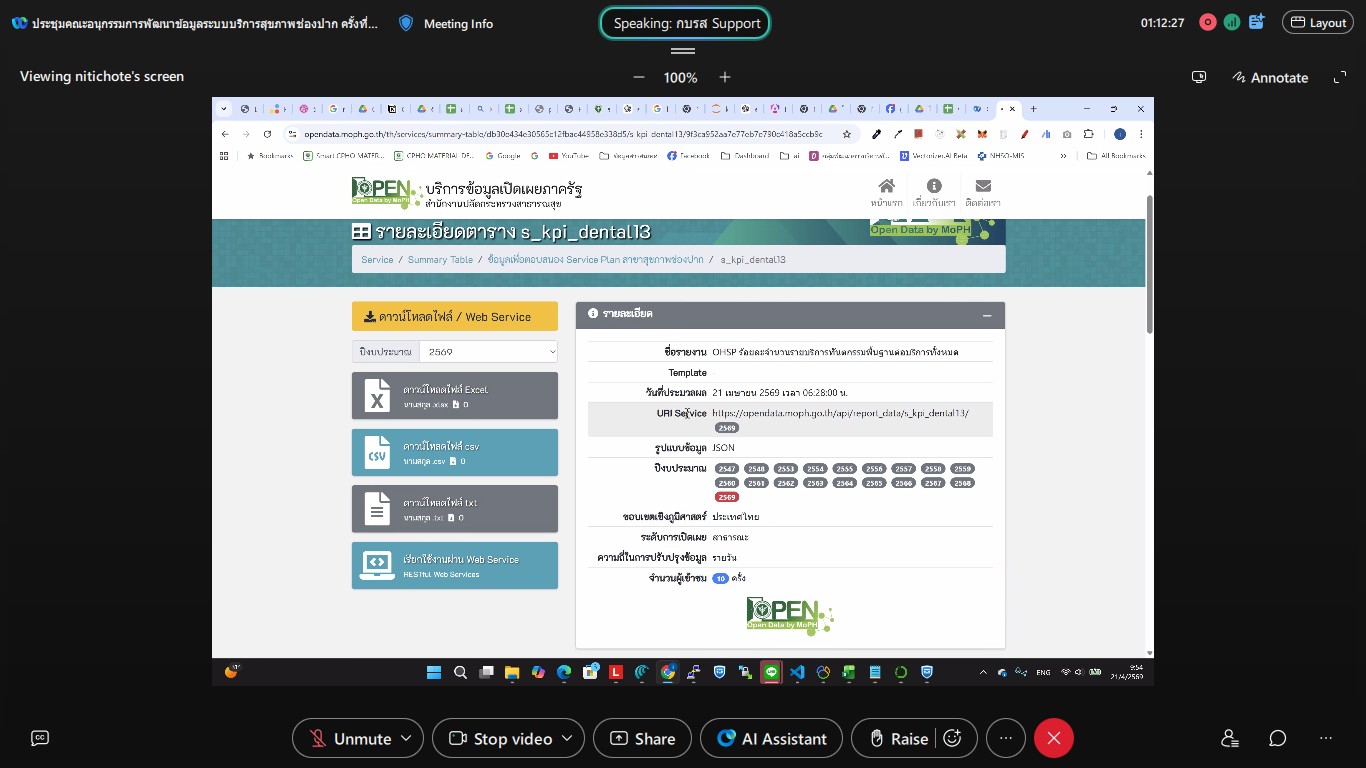
Task: Stop video camera
Action: [x=500, y=739]
